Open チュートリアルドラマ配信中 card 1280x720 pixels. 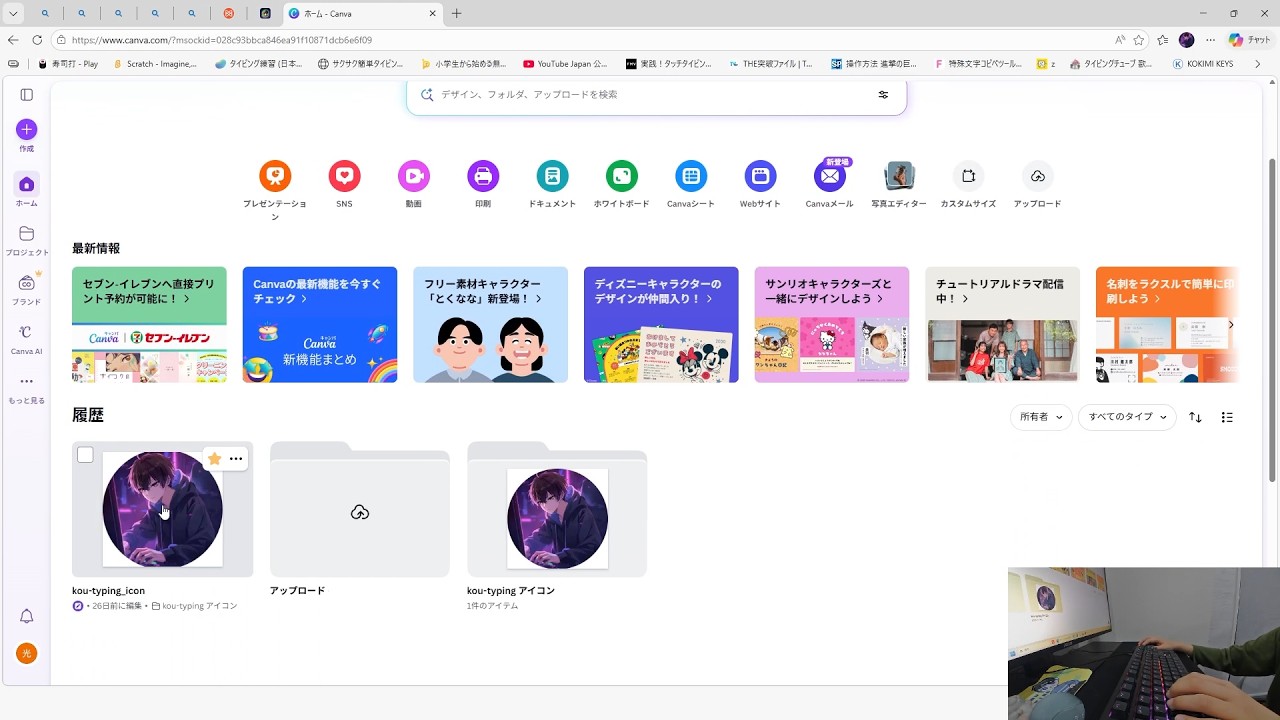(x=1003, y=324)
